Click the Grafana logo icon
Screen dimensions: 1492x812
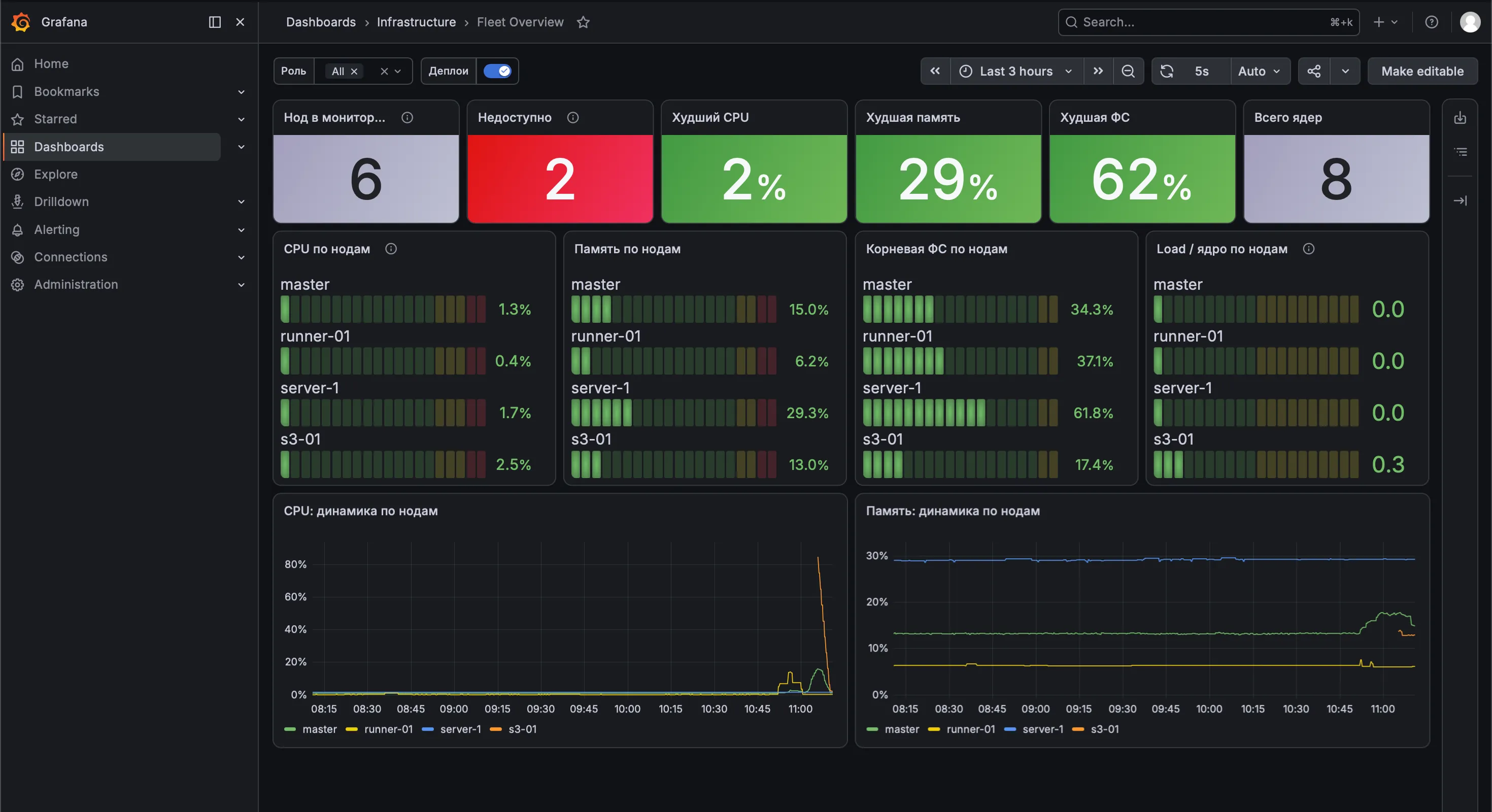21,22
